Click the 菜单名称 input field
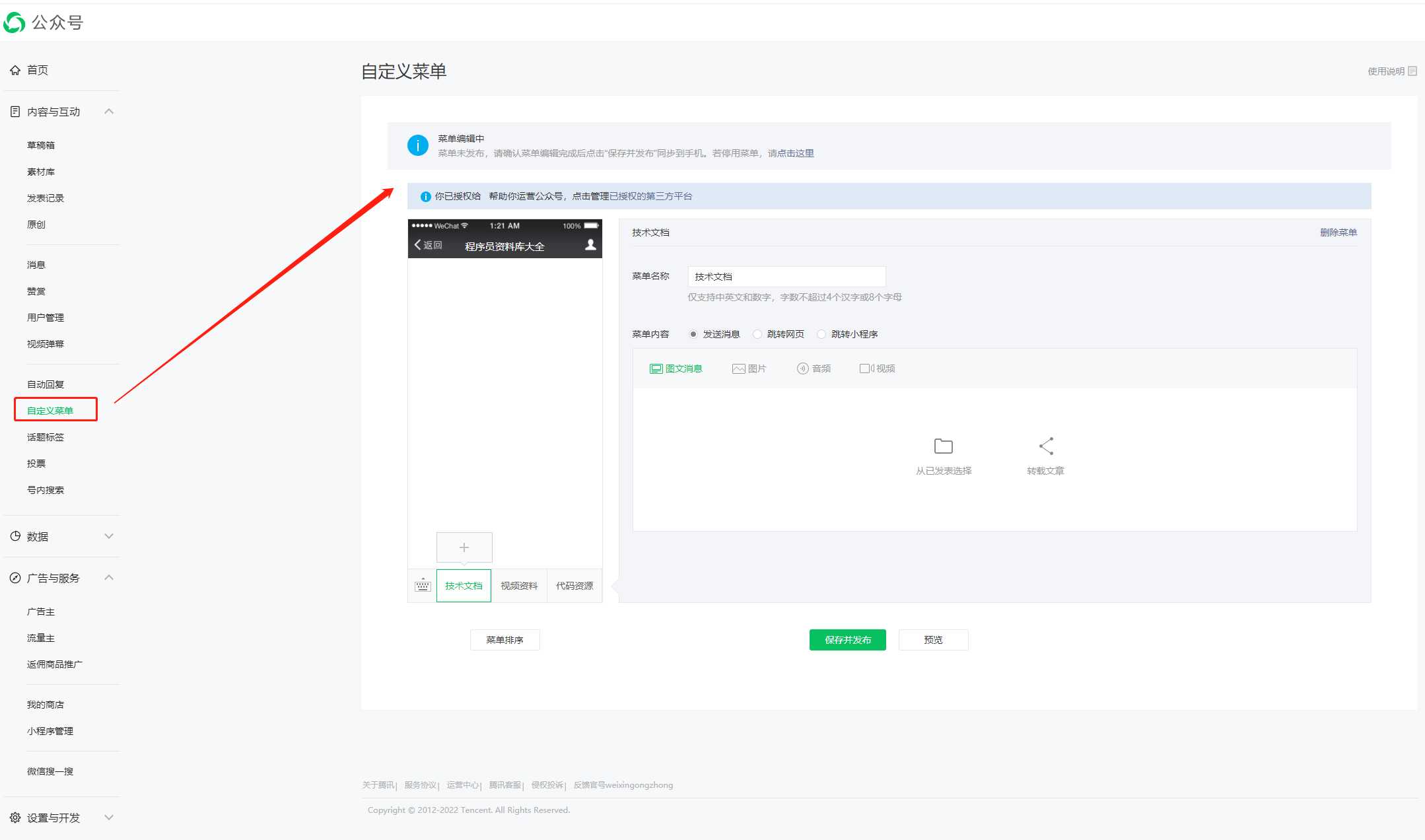Viewport: 1425px width, 840px height. tap(786, 277)
